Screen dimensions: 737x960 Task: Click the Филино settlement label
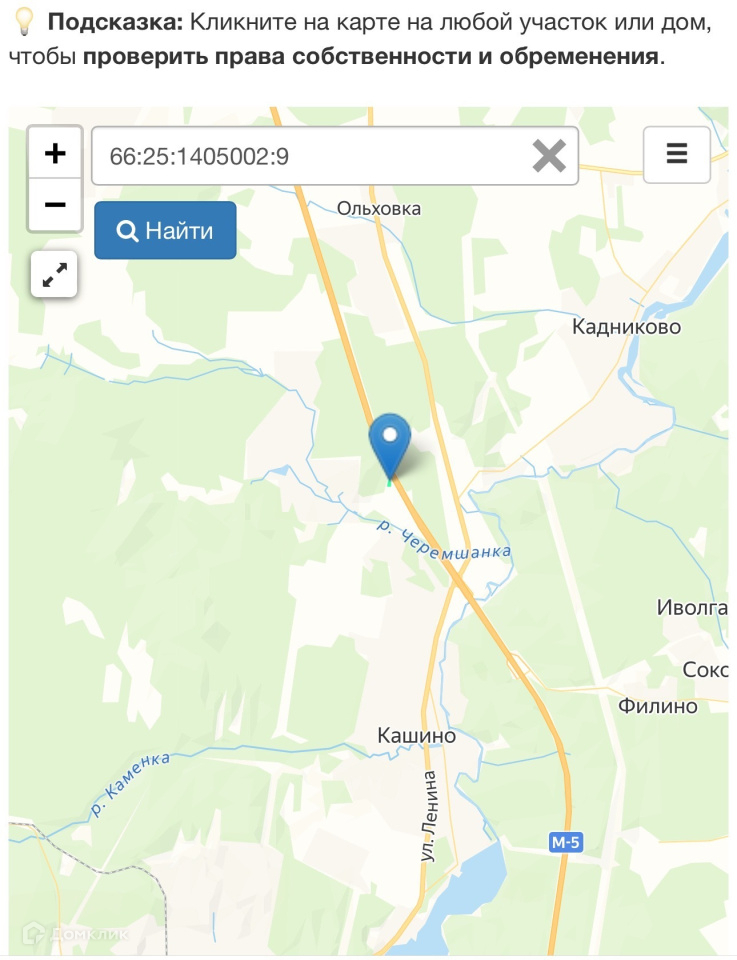pos(657,706)
